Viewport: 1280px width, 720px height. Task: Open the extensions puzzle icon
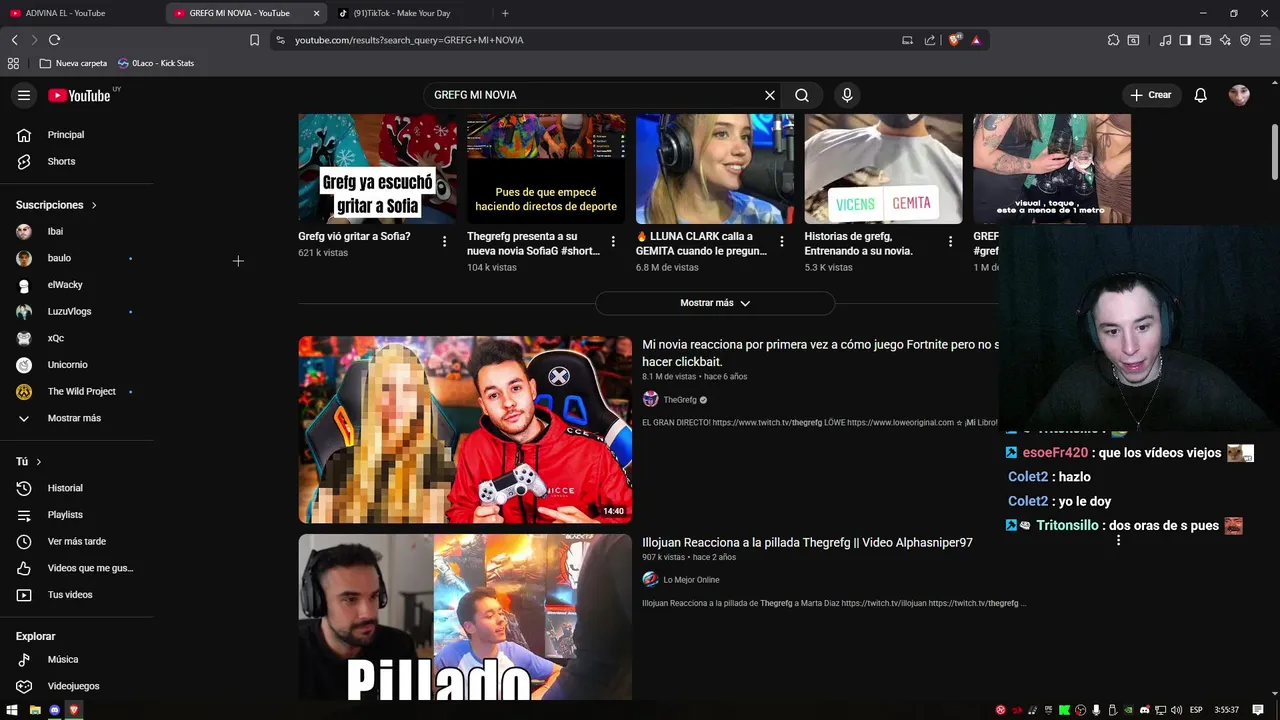click(x=1113, y=40)
